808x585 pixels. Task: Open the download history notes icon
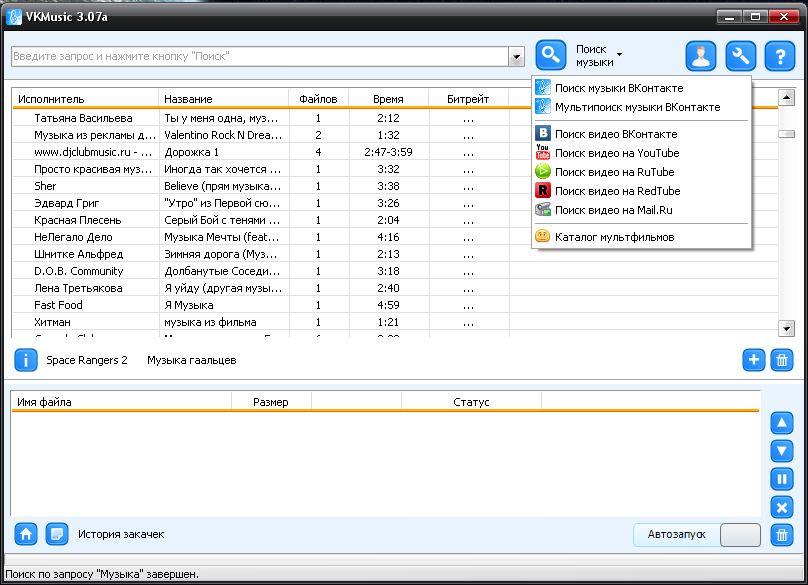click(x=57, y=534)
